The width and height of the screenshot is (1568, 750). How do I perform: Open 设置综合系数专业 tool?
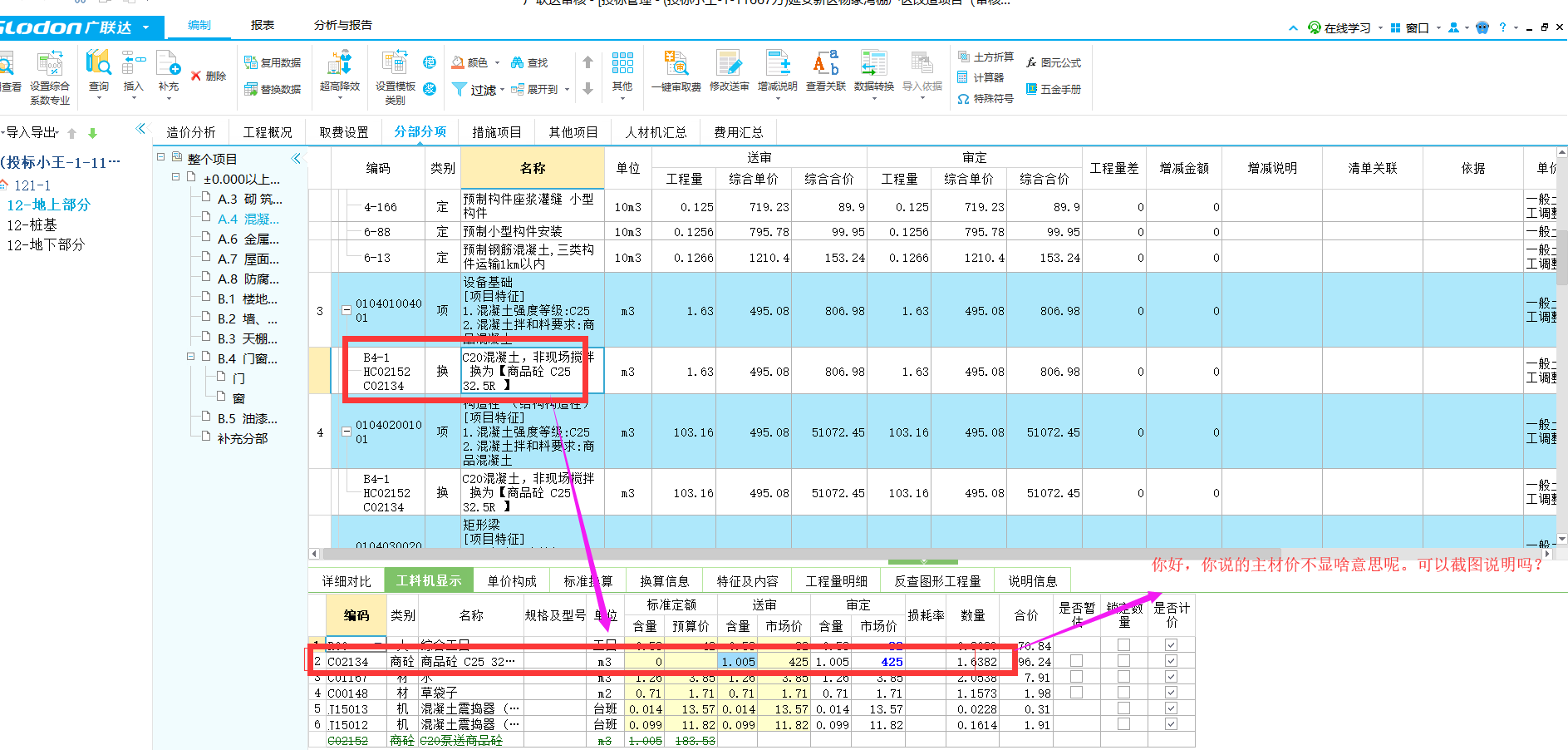pos(50,77)
